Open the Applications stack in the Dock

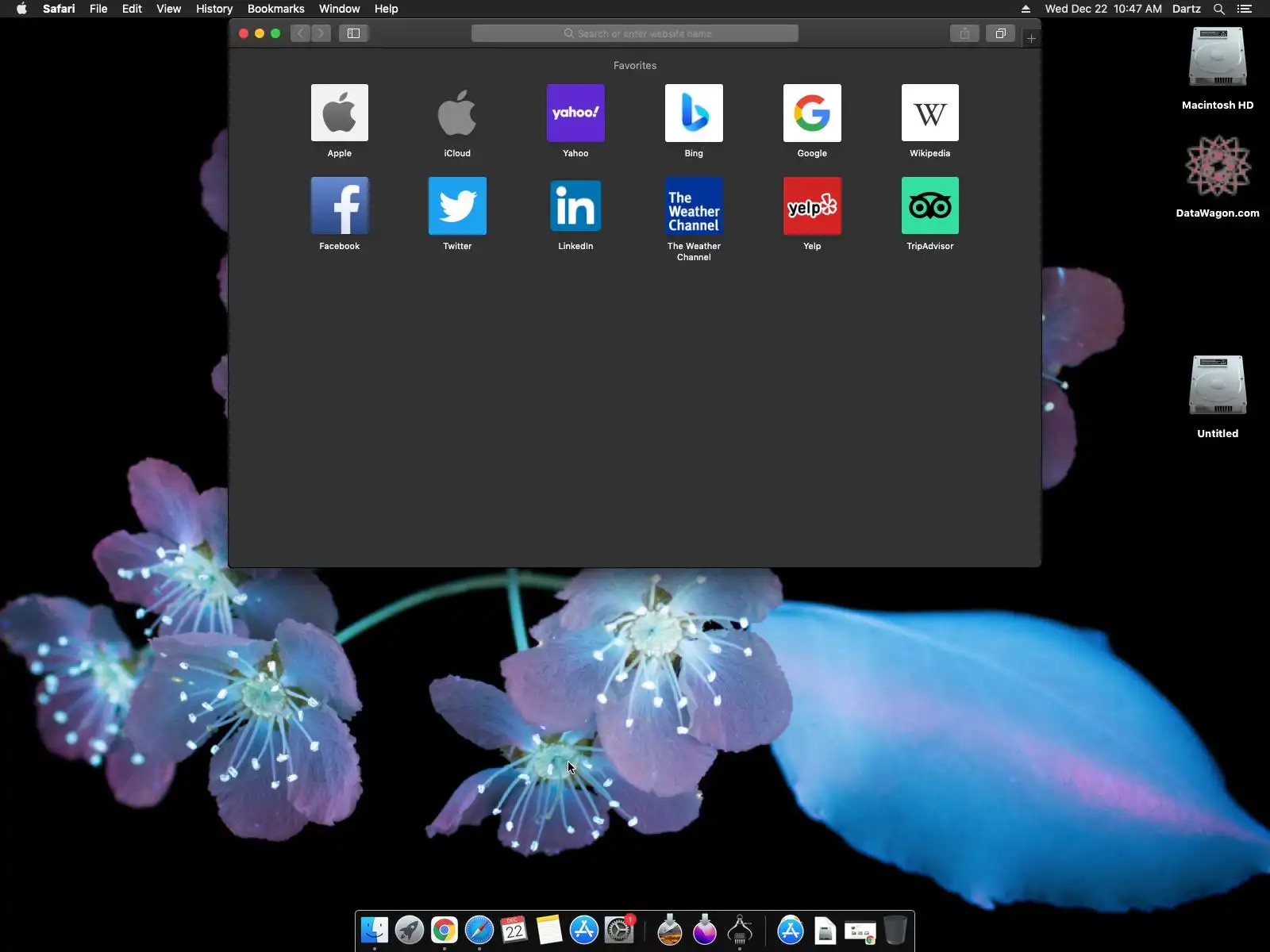tap(791, 930)
